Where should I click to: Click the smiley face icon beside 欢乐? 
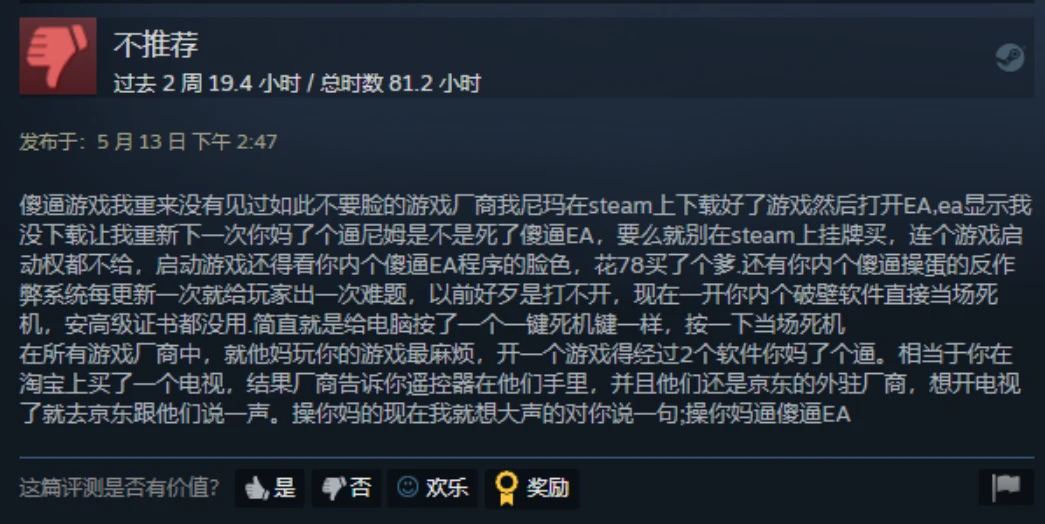408,487
